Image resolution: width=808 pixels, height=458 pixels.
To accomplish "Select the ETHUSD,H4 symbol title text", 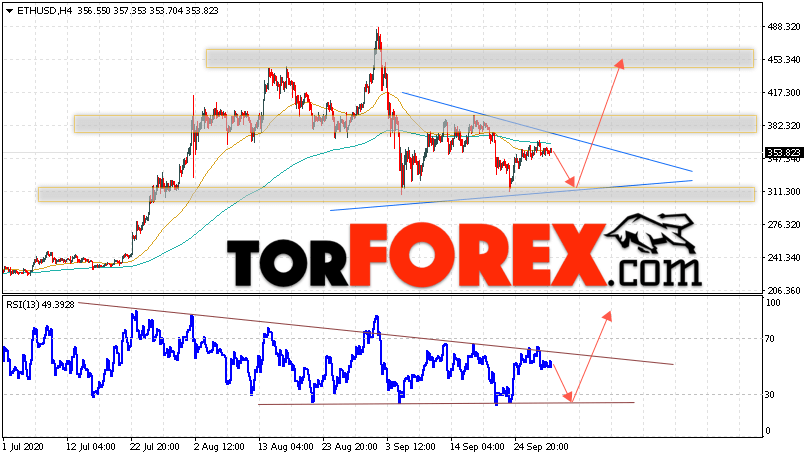I will (45, 10).
